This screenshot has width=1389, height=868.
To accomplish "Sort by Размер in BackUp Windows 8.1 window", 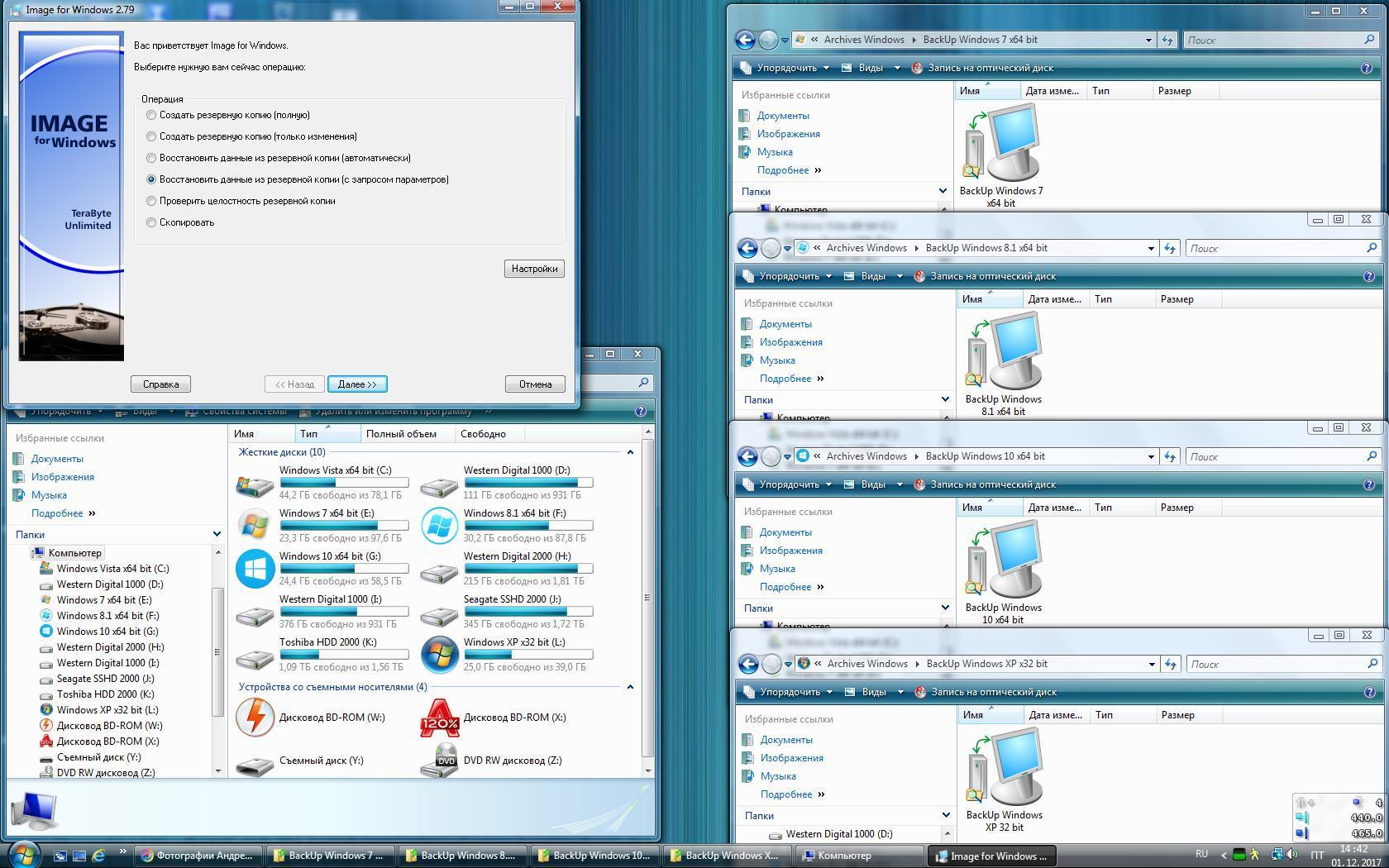I will point(1188,299).
